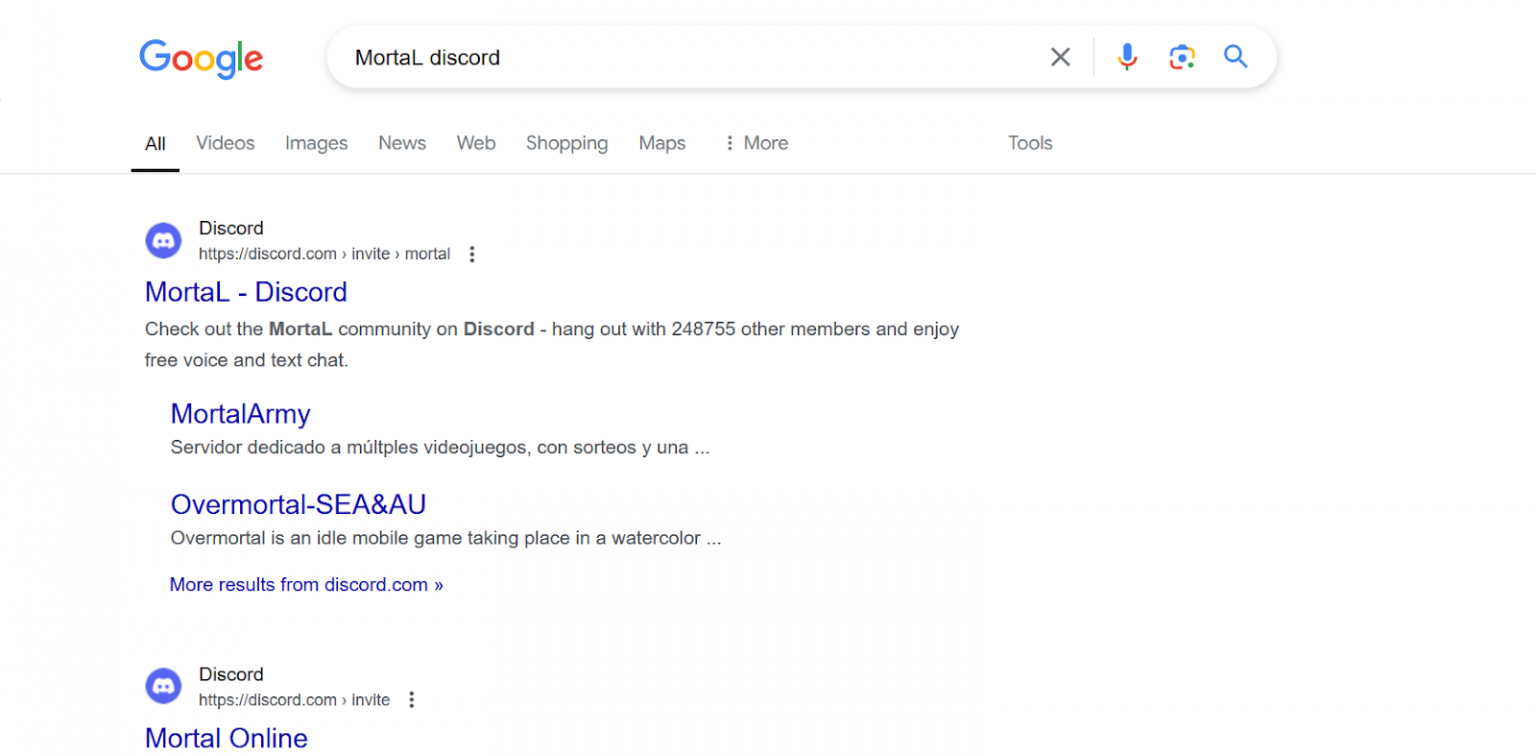Open the Overmortal-SEA&AU link
The image size is (1536, 756).
point(298,504)
